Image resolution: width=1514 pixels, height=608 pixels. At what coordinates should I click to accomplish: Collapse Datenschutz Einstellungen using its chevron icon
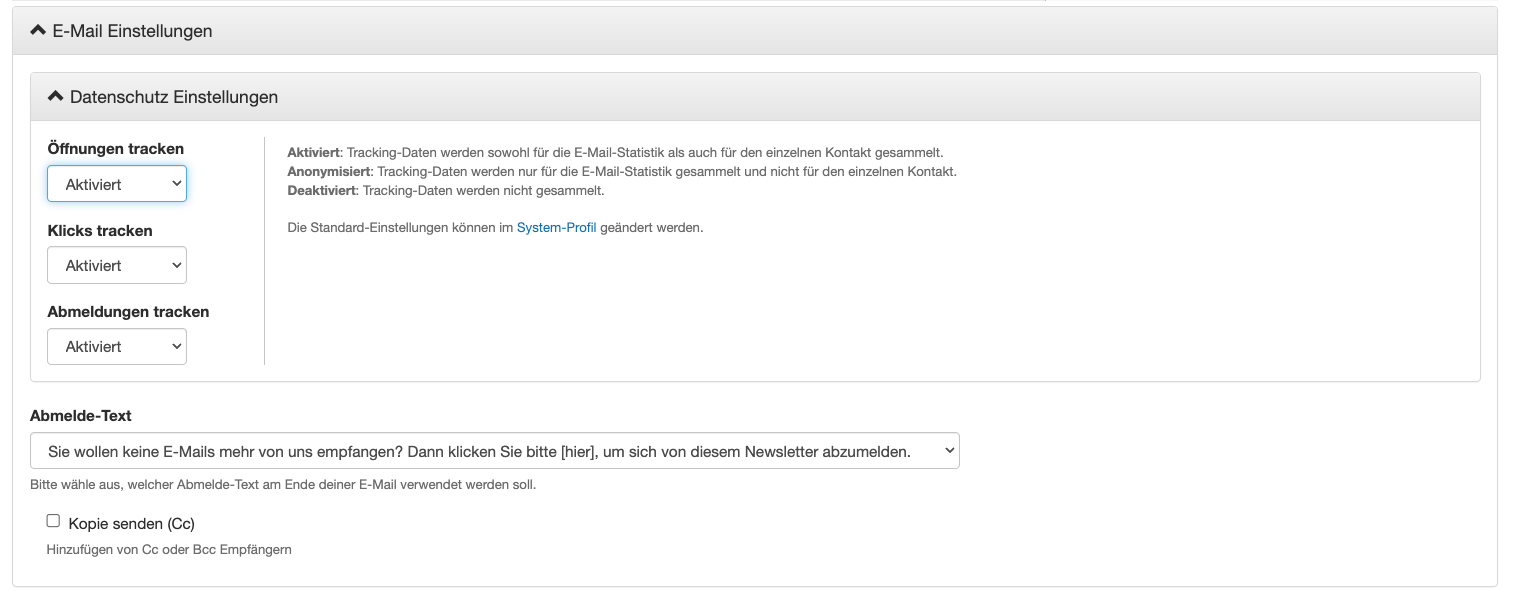coord(55,95)
